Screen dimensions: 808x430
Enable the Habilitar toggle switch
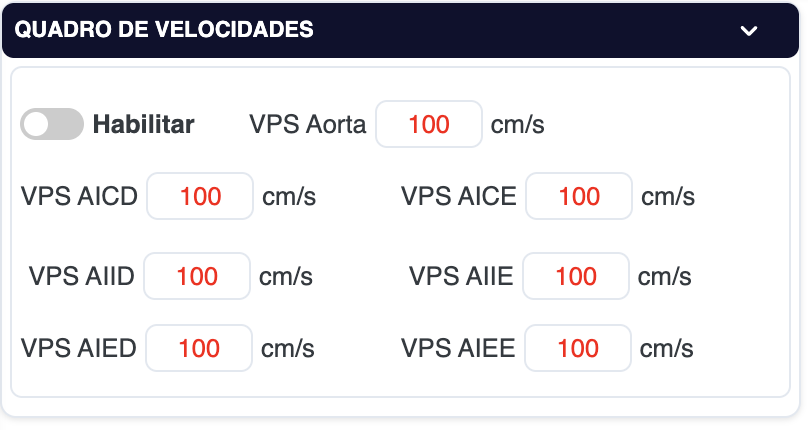pyautogui.click(x=52, y=125)
